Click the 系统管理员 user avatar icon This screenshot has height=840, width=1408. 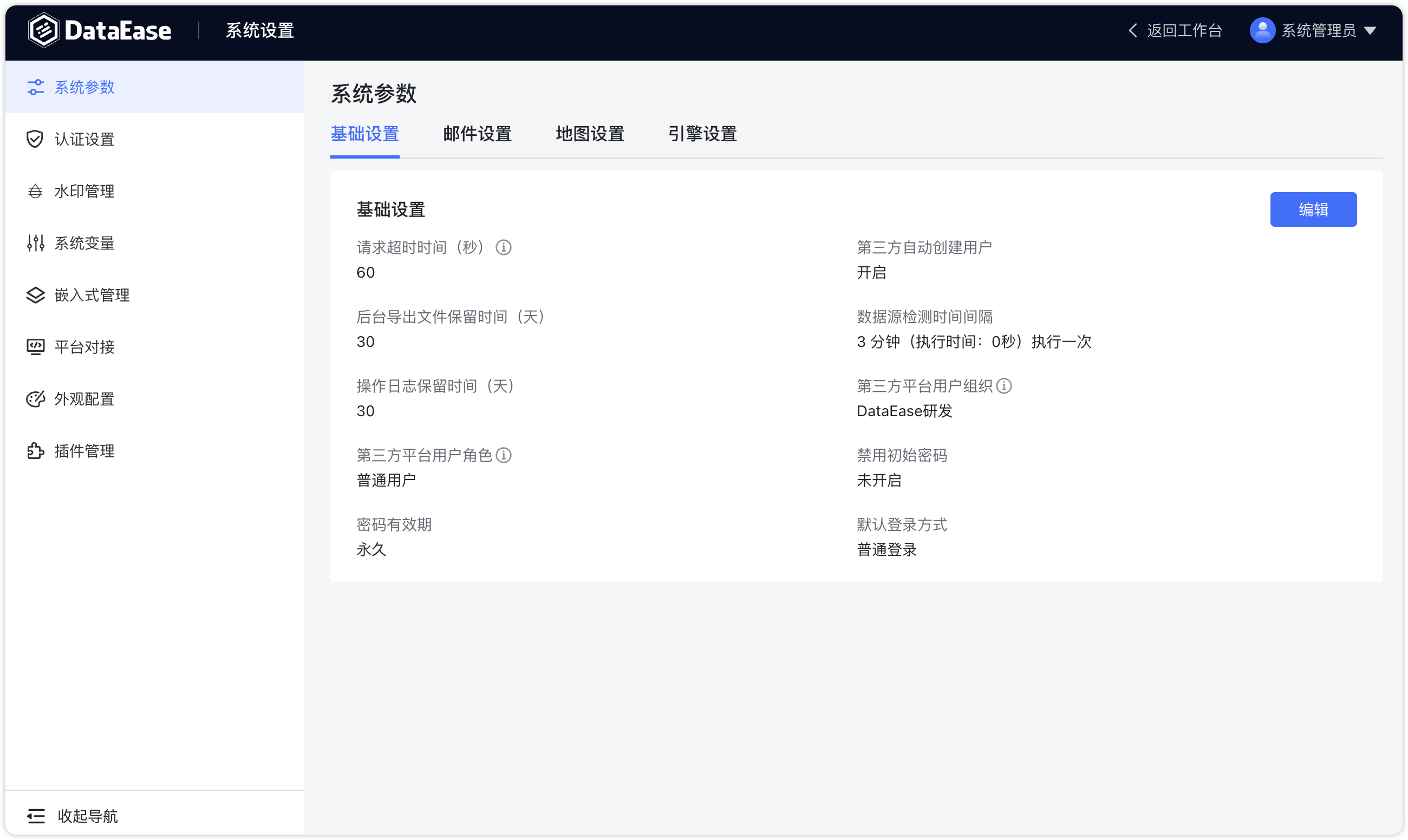click(1262, 30)
